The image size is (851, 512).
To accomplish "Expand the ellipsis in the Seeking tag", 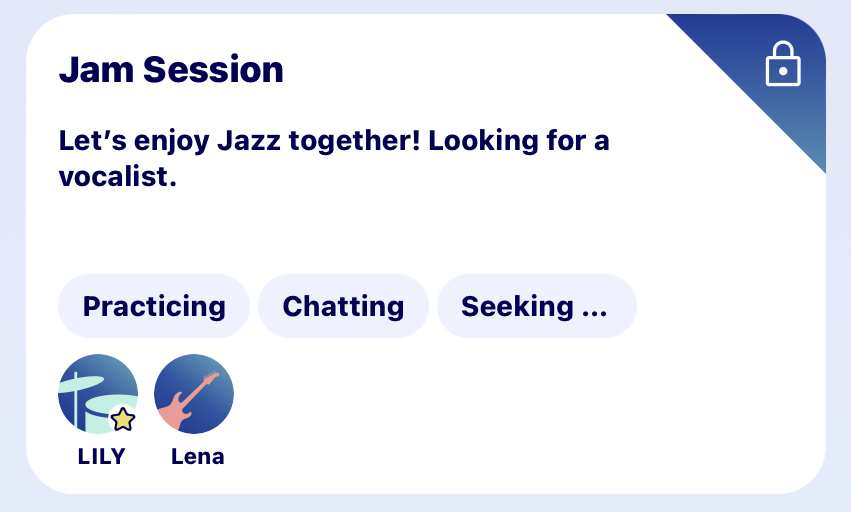I will (x=594, y=308).
